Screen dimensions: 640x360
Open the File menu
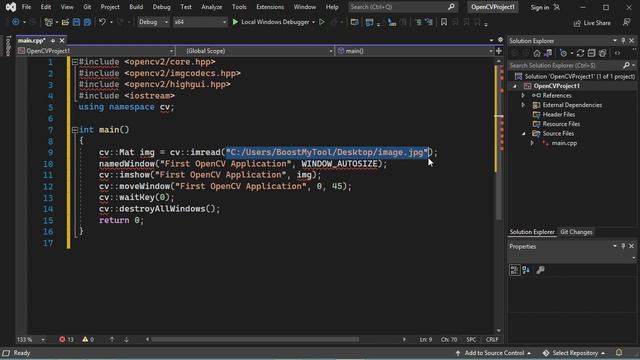26,7
